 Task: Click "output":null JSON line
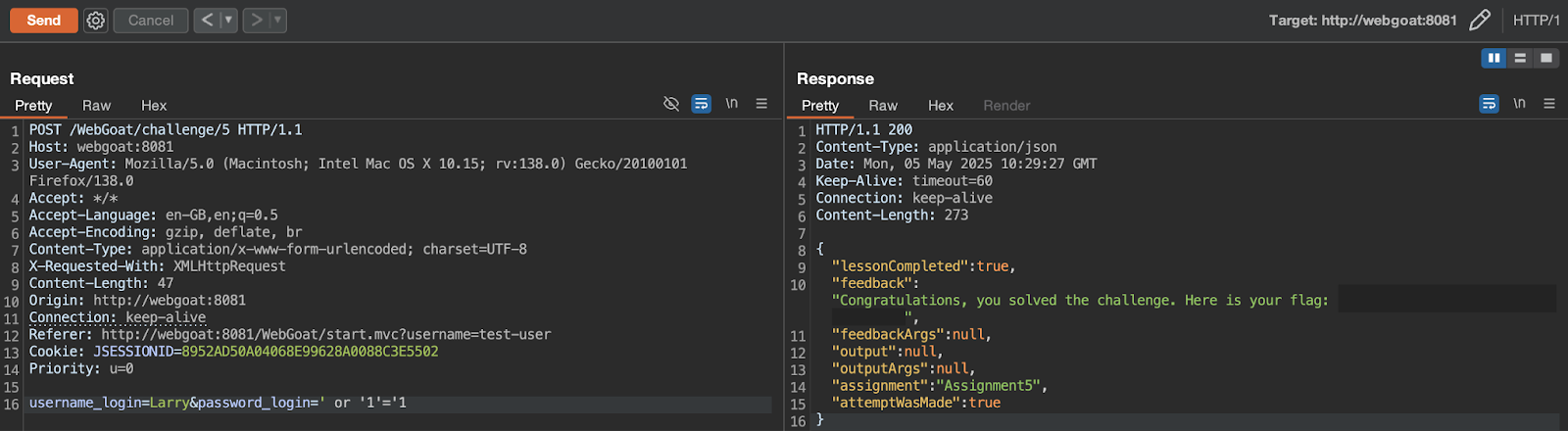click(887, 352)
